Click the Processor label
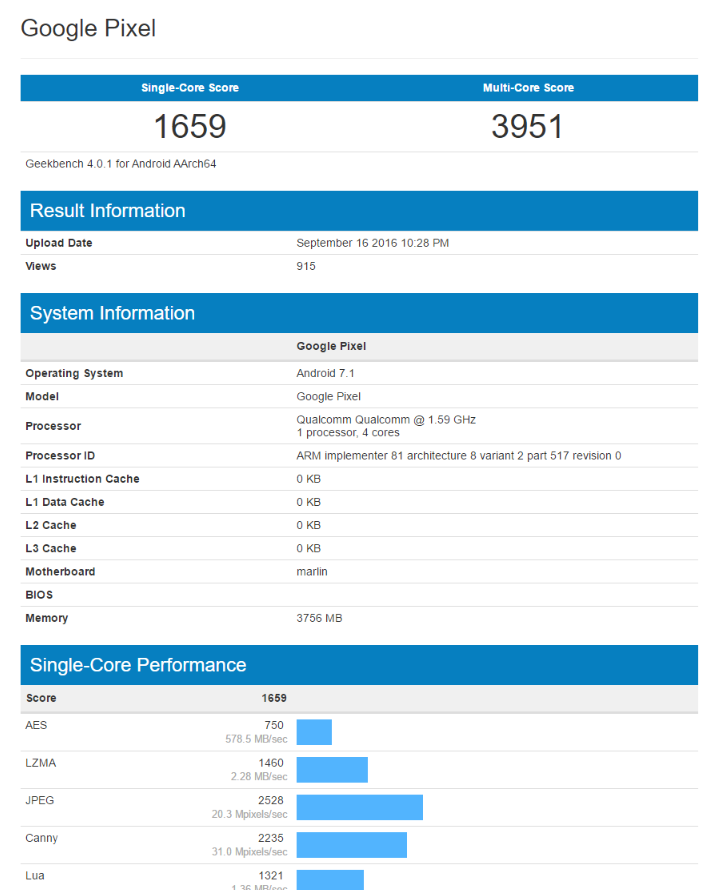Screen dimensions: 710x890 tap(53, 426)
